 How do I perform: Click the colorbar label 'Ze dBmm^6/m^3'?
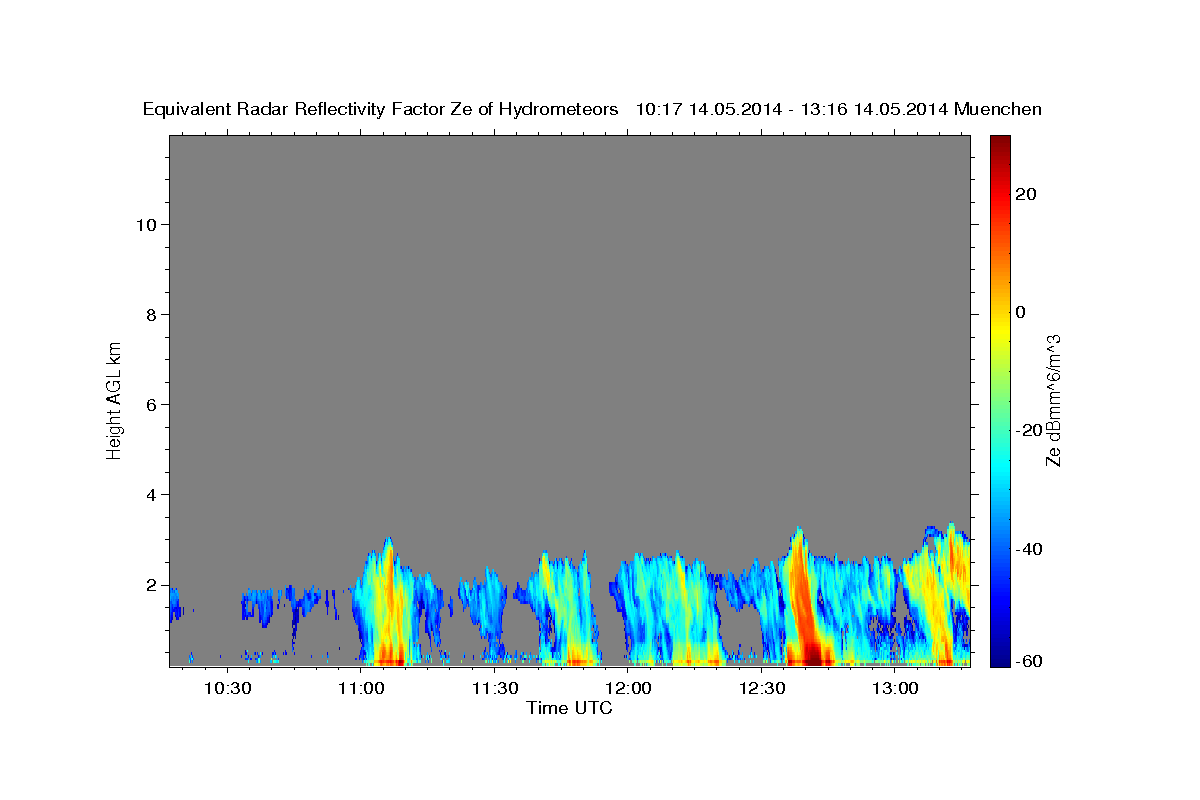coord(1053,400)
